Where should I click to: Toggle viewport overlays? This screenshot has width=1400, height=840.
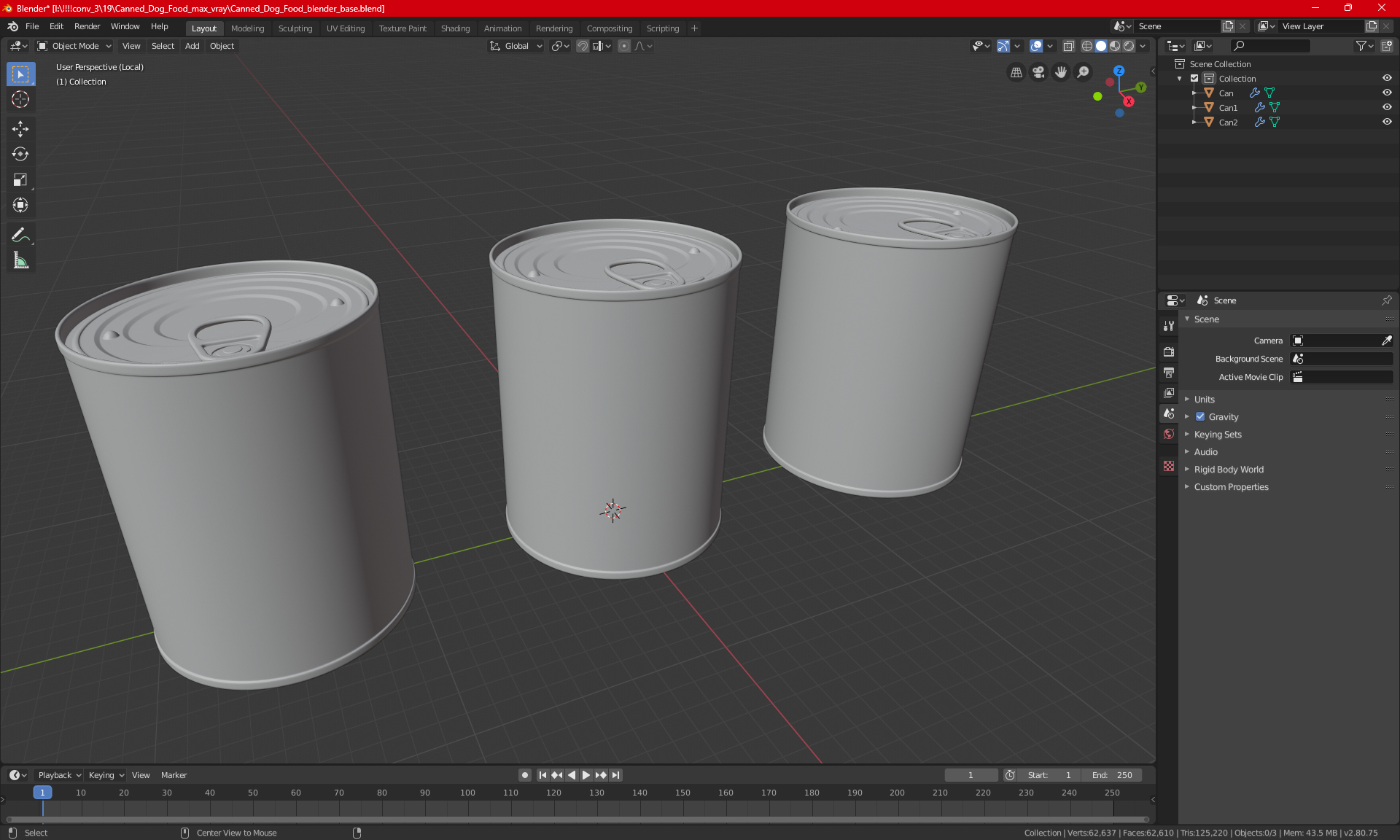click(x=1036, y=46)
